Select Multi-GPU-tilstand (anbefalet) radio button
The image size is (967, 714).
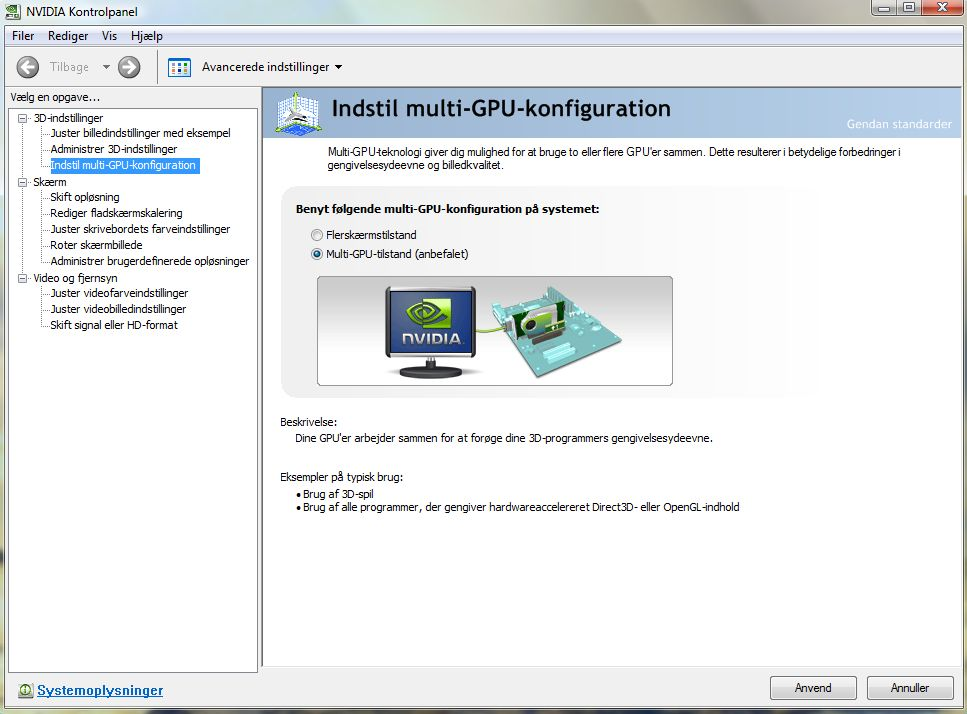[317, 254]
